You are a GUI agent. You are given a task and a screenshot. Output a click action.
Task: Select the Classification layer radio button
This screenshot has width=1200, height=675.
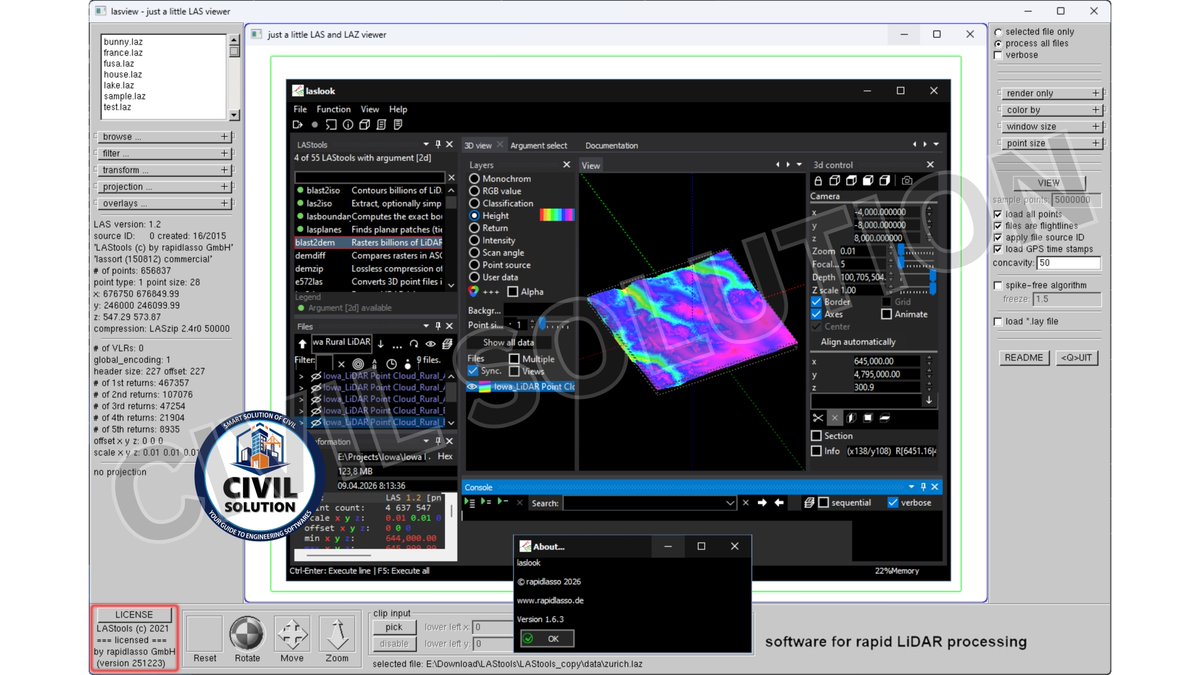(x=474, y=203)
